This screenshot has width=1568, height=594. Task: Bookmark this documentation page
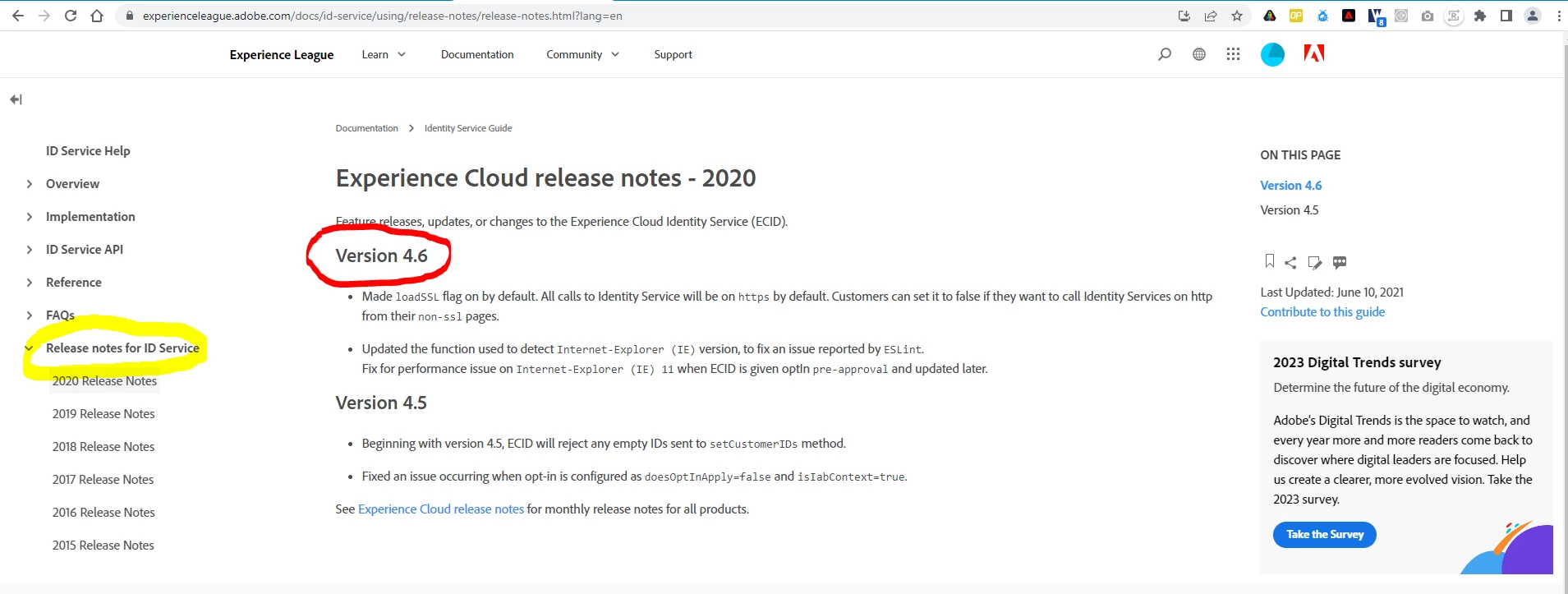1270,261
